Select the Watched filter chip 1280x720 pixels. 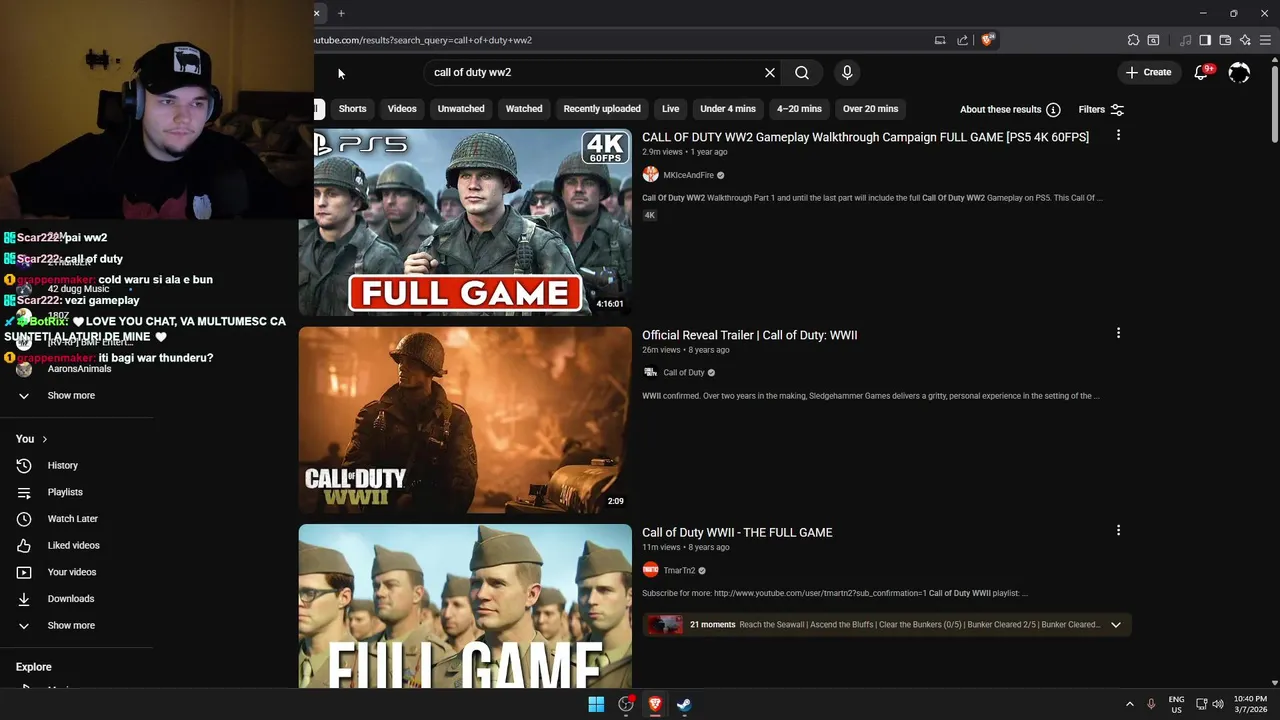[524, 109]
